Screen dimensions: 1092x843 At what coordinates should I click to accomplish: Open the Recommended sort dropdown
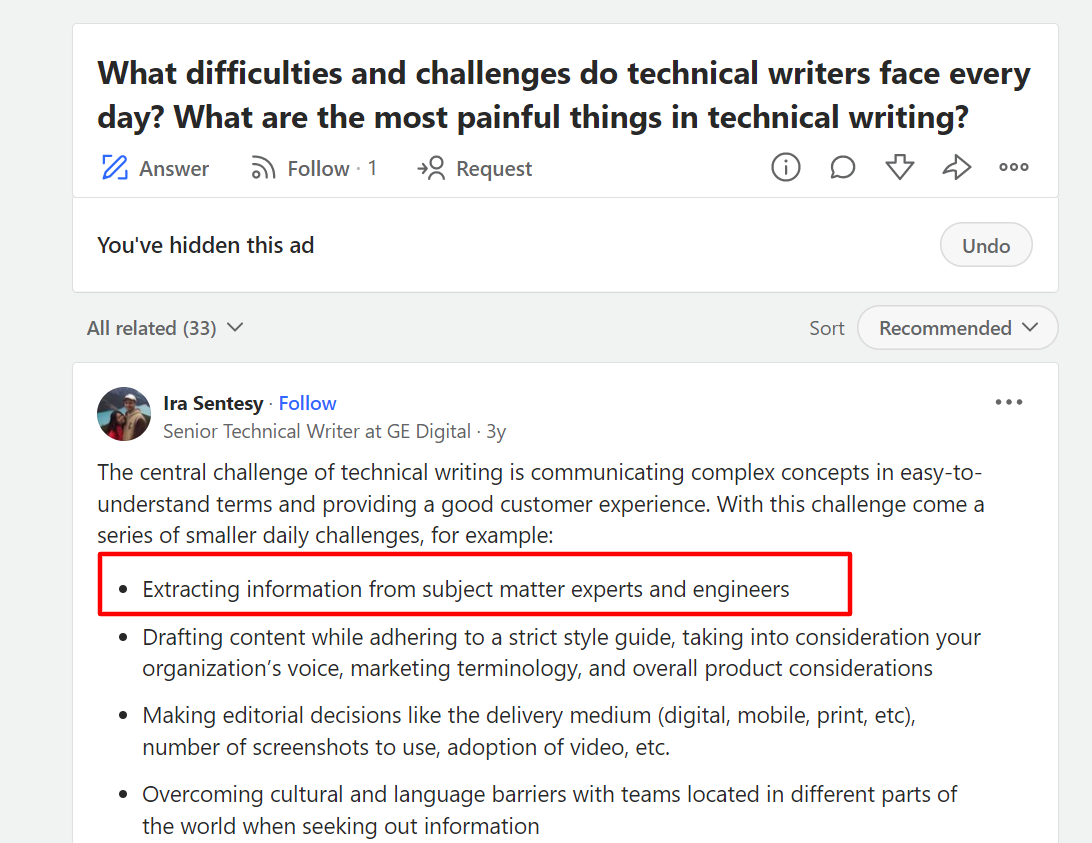[956, 327]
